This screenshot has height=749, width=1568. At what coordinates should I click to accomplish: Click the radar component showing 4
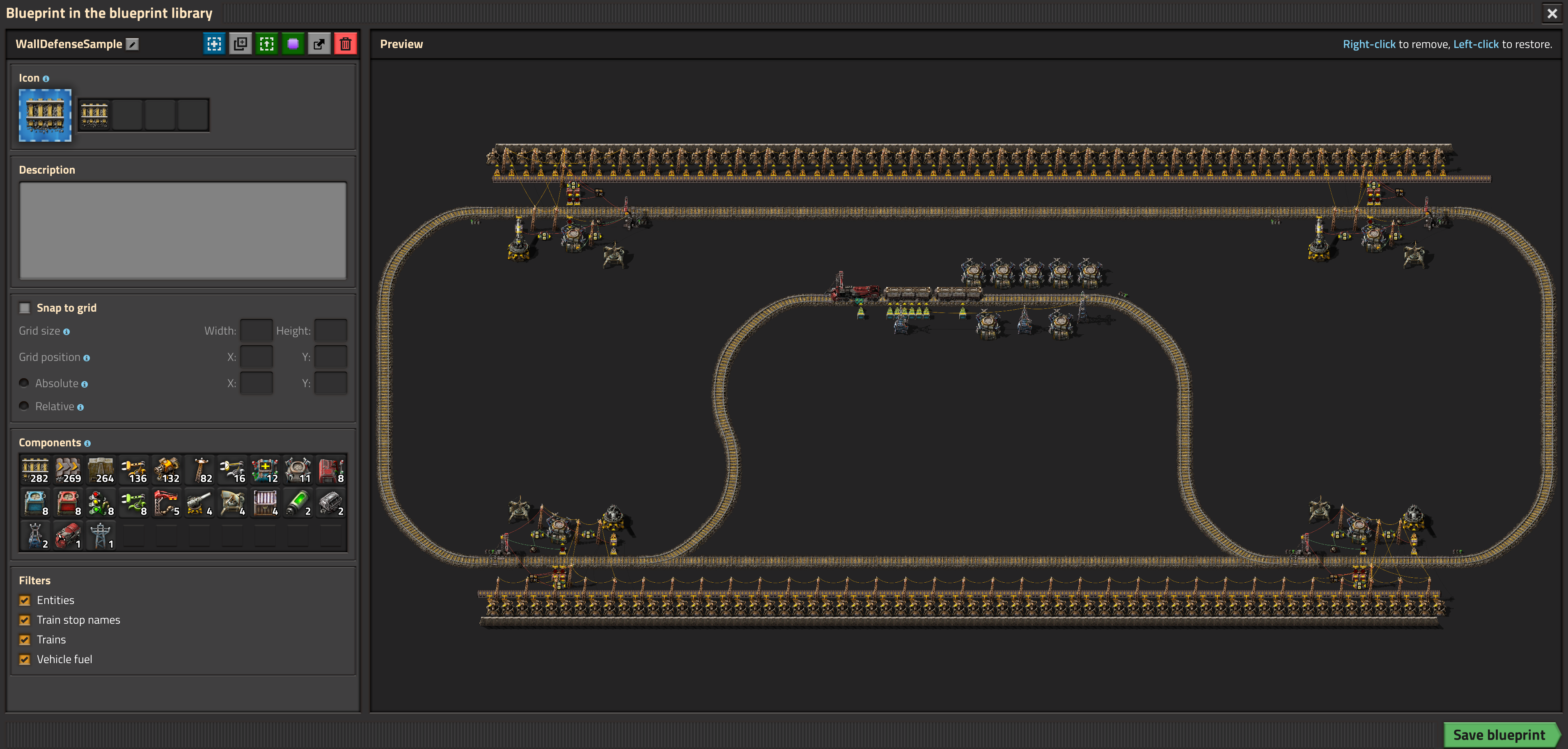(x=232, y=503)
